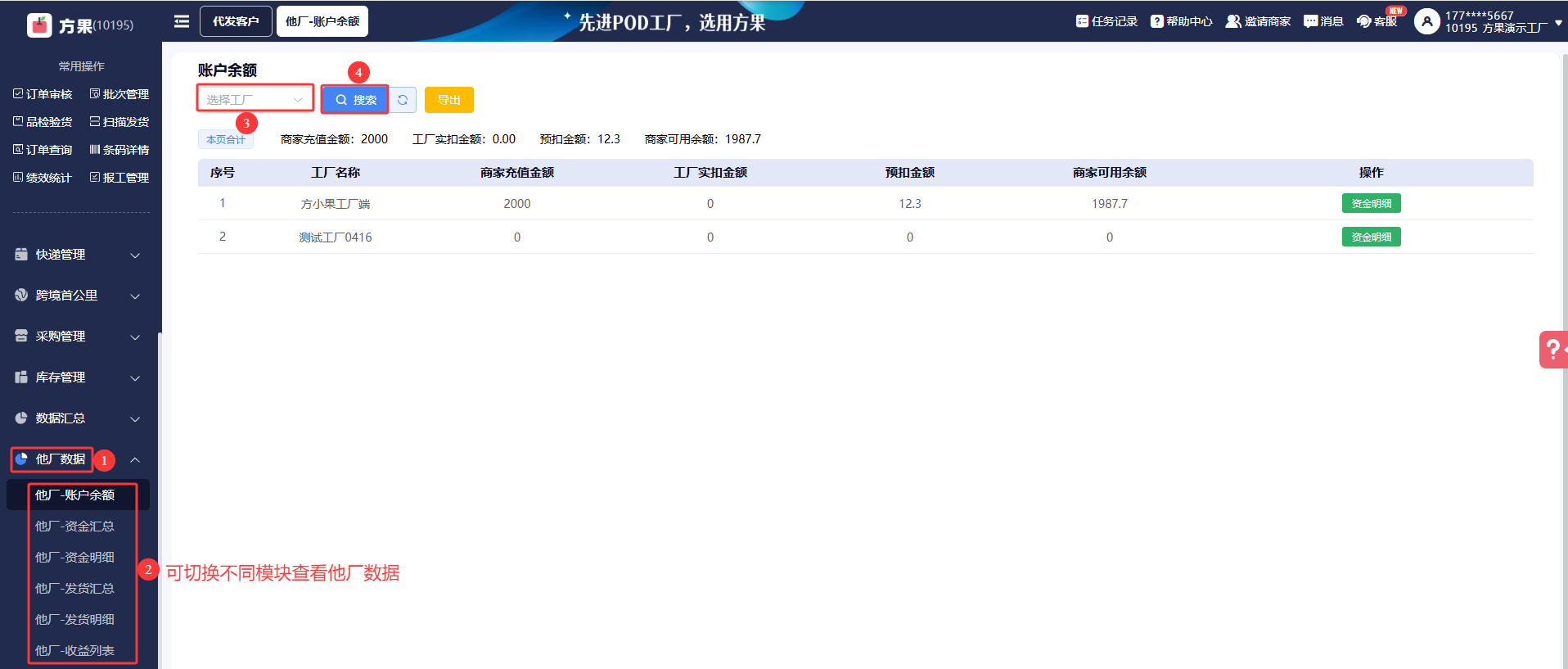Click 测试工厂0416 factory name cell
1568x669 pixels.
tap(336, 237)
